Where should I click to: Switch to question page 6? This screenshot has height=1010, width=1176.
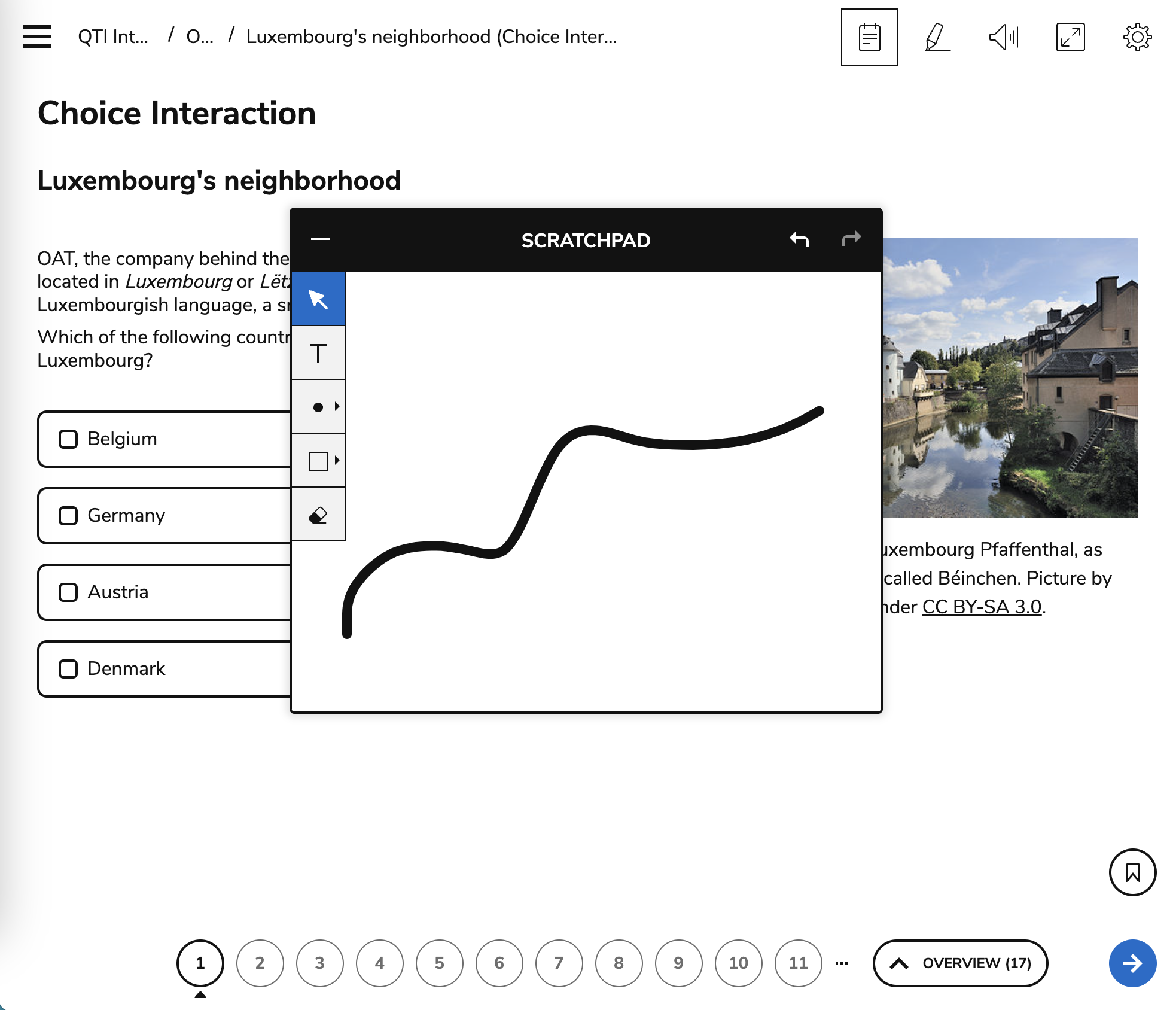tap(499, 964)
